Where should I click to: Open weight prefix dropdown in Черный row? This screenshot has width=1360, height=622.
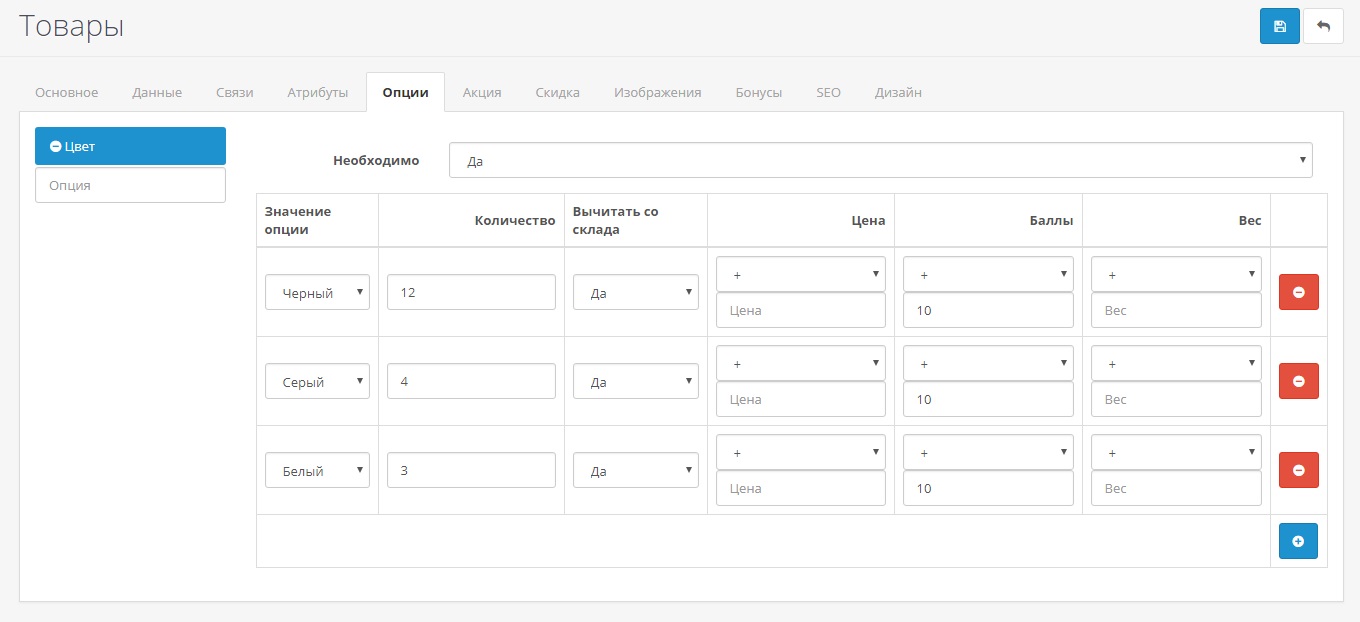[x=1176, y=274]
